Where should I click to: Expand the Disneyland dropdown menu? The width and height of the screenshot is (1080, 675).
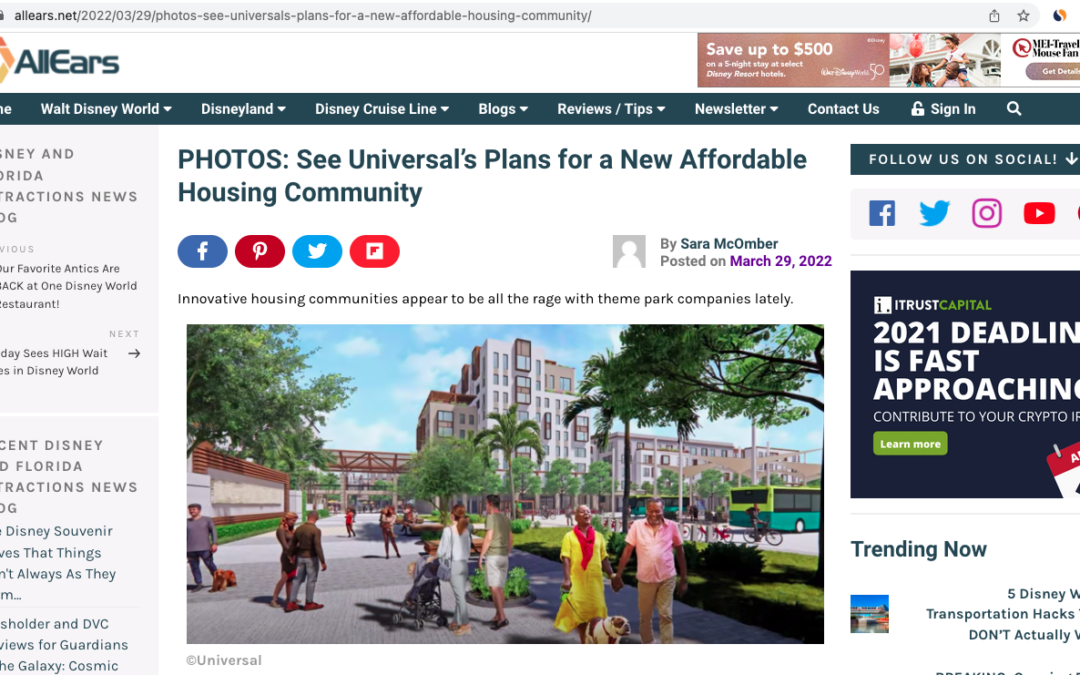pos(243,109)
